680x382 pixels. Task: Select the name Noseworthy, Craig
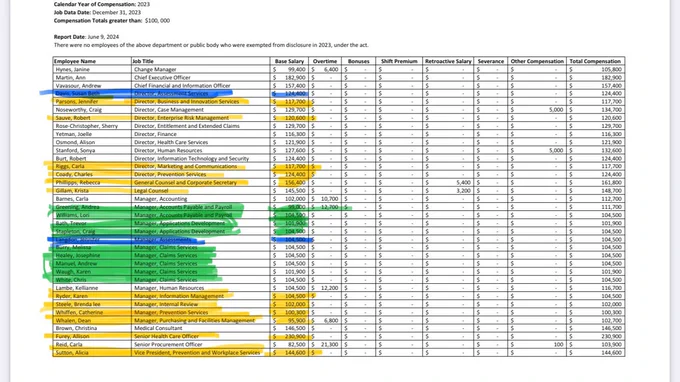78,110
